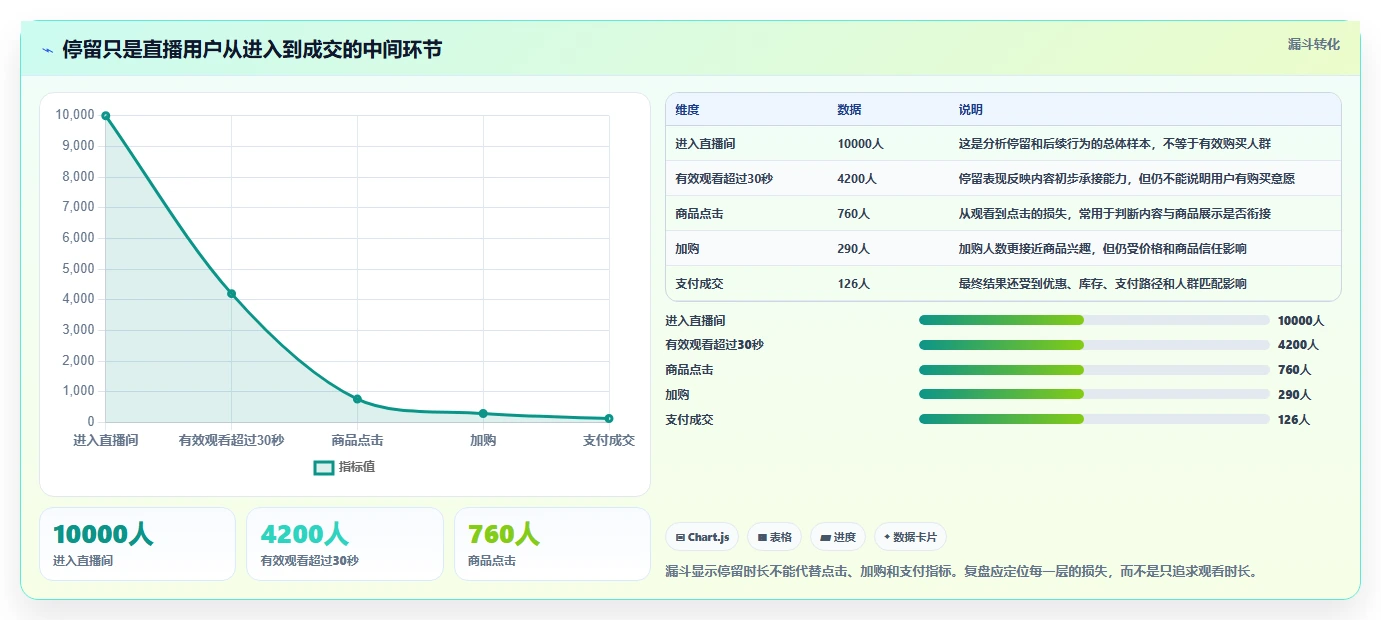Click the 126人 cell in the table
Image resolution: width=1381 pixels, height=620 pixels.
point(853,284)
